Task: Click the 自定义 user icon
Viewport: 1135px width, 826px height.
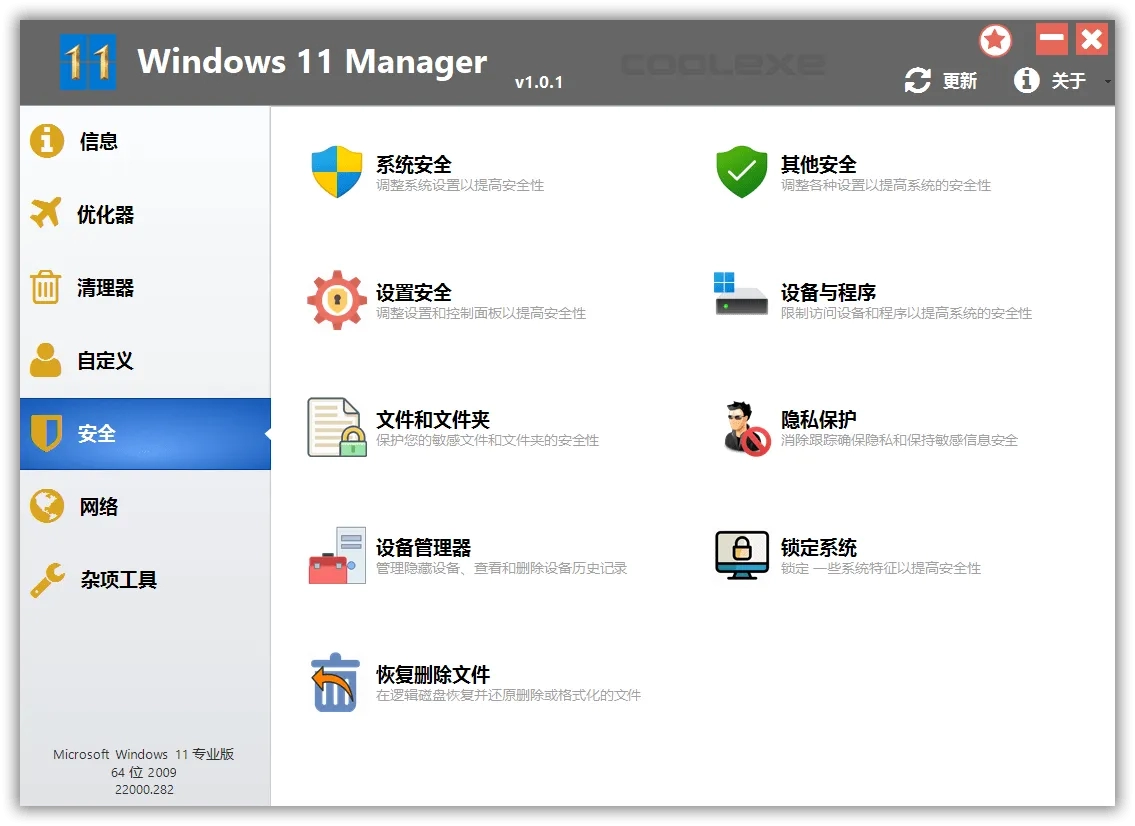Action: click(x=46, y=360)
